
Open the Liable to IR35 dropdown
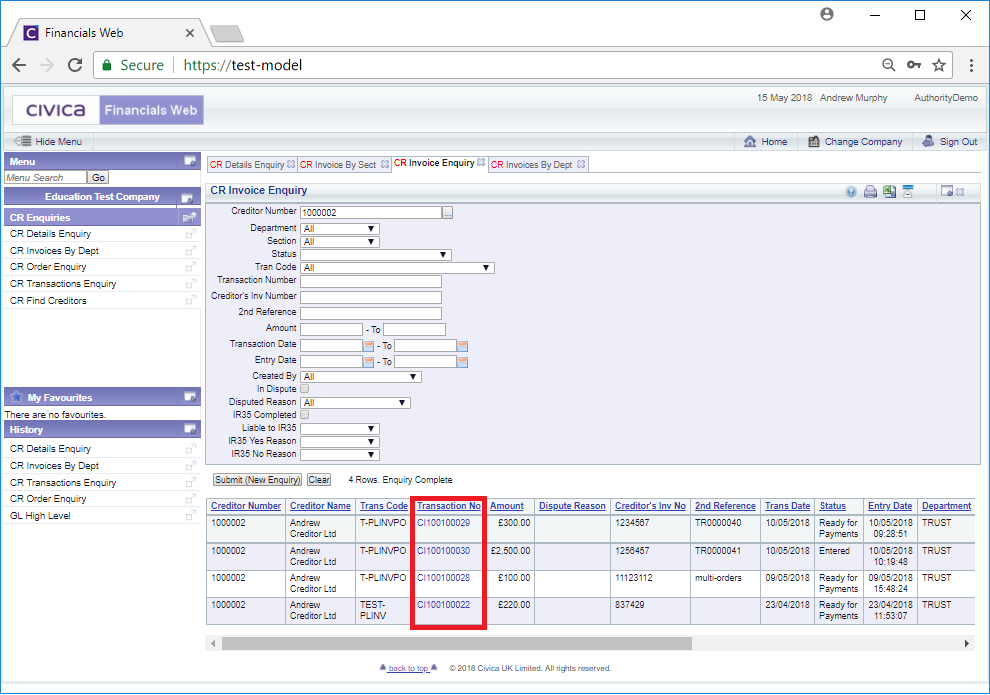click(340, 429)
